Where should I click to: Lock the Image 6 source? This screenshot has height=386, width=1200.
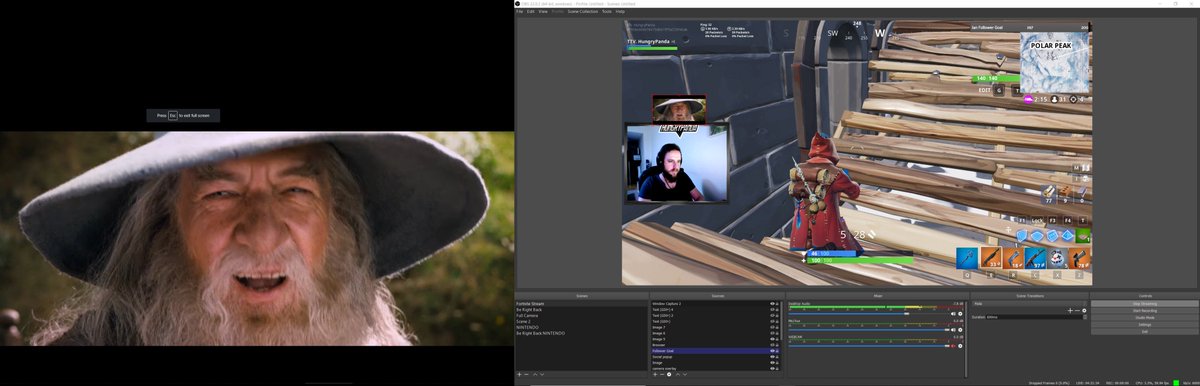(777, 333)
